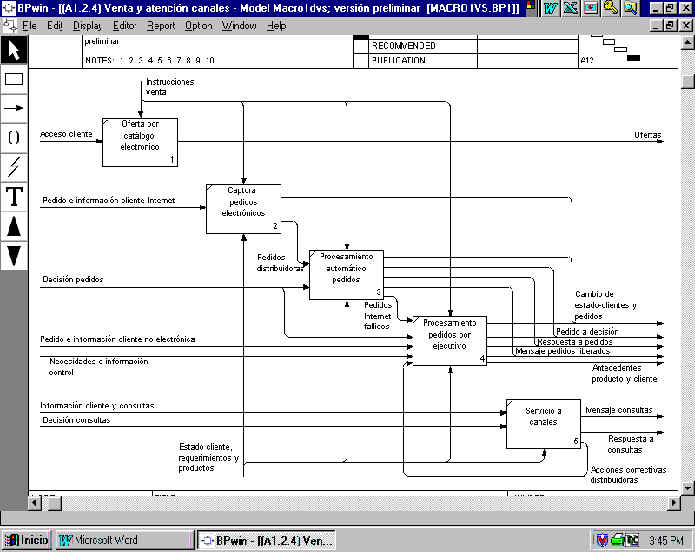The height and width of the screenshot is (552, 695).
Task: Click label Pedido e información cliente no electrónica
Action: click(118, 339)
